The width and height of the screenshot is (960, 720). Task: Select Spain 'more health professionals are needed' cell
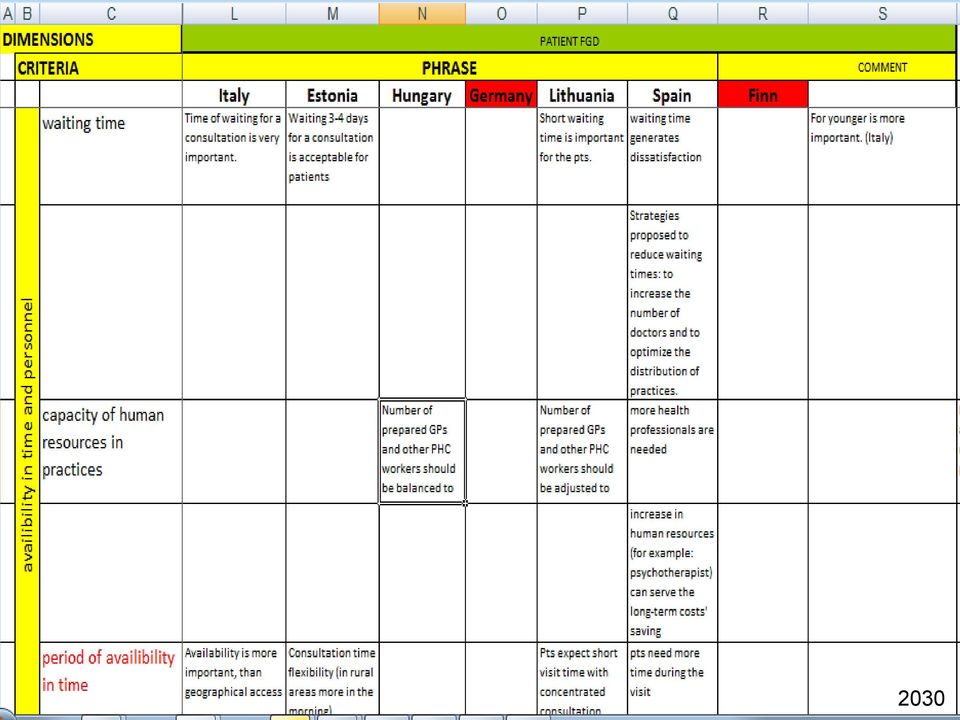[672, 452]
